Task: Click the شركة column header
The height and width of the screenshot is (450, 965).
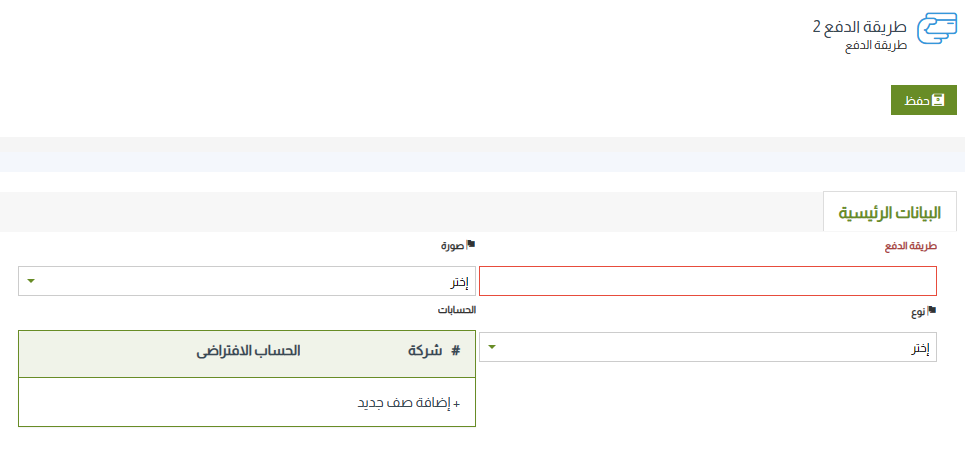Action: (x=424, y=352)
